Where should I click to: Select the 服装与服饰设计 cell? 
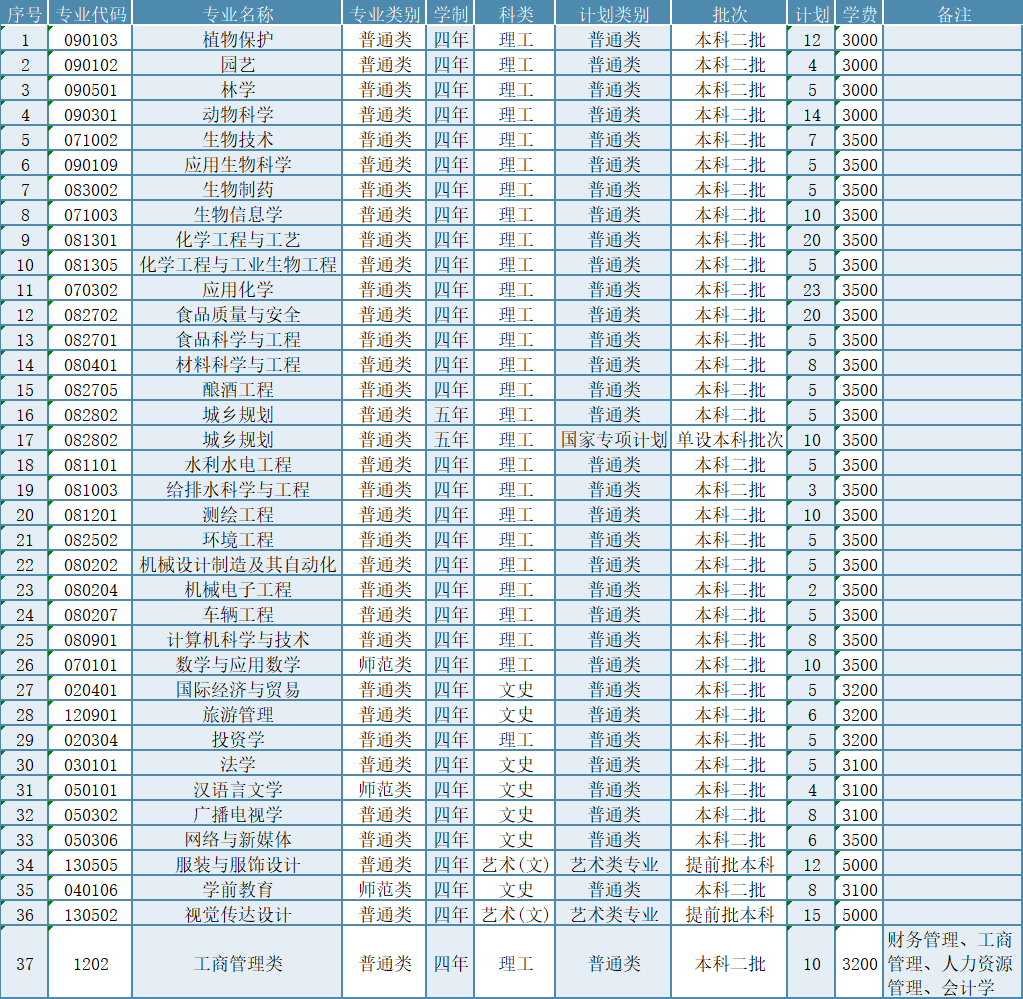tap(237, 865)
